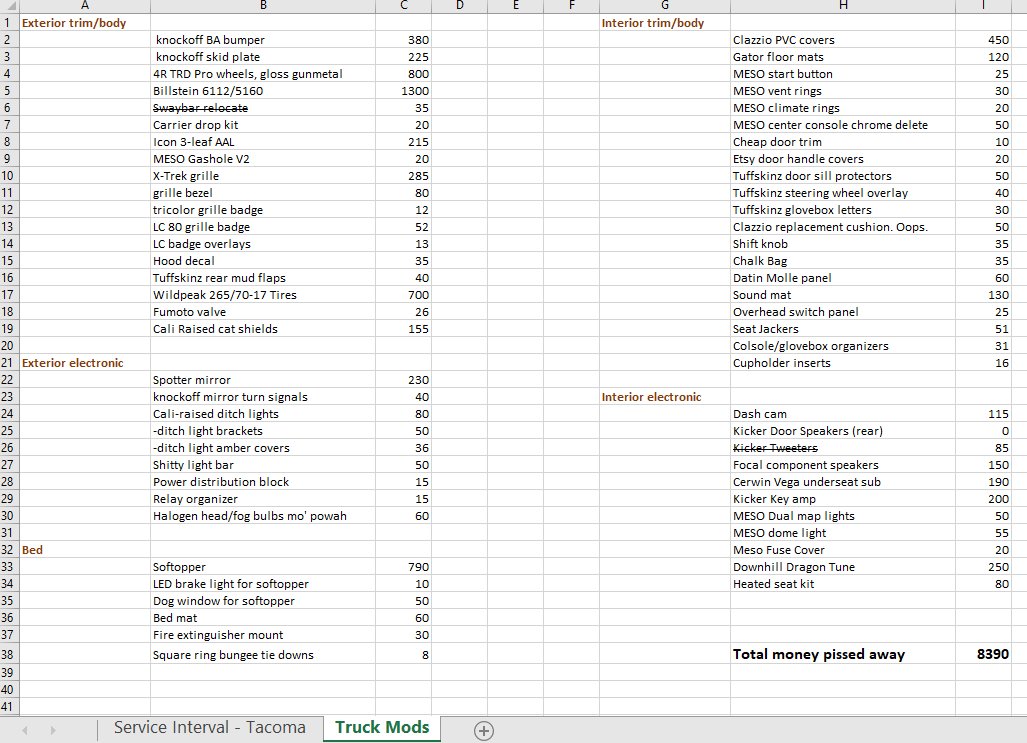Screen dimensions: 1027x743
Task: Click the MESO Gashole V2 cell
Action: point(263,159)
